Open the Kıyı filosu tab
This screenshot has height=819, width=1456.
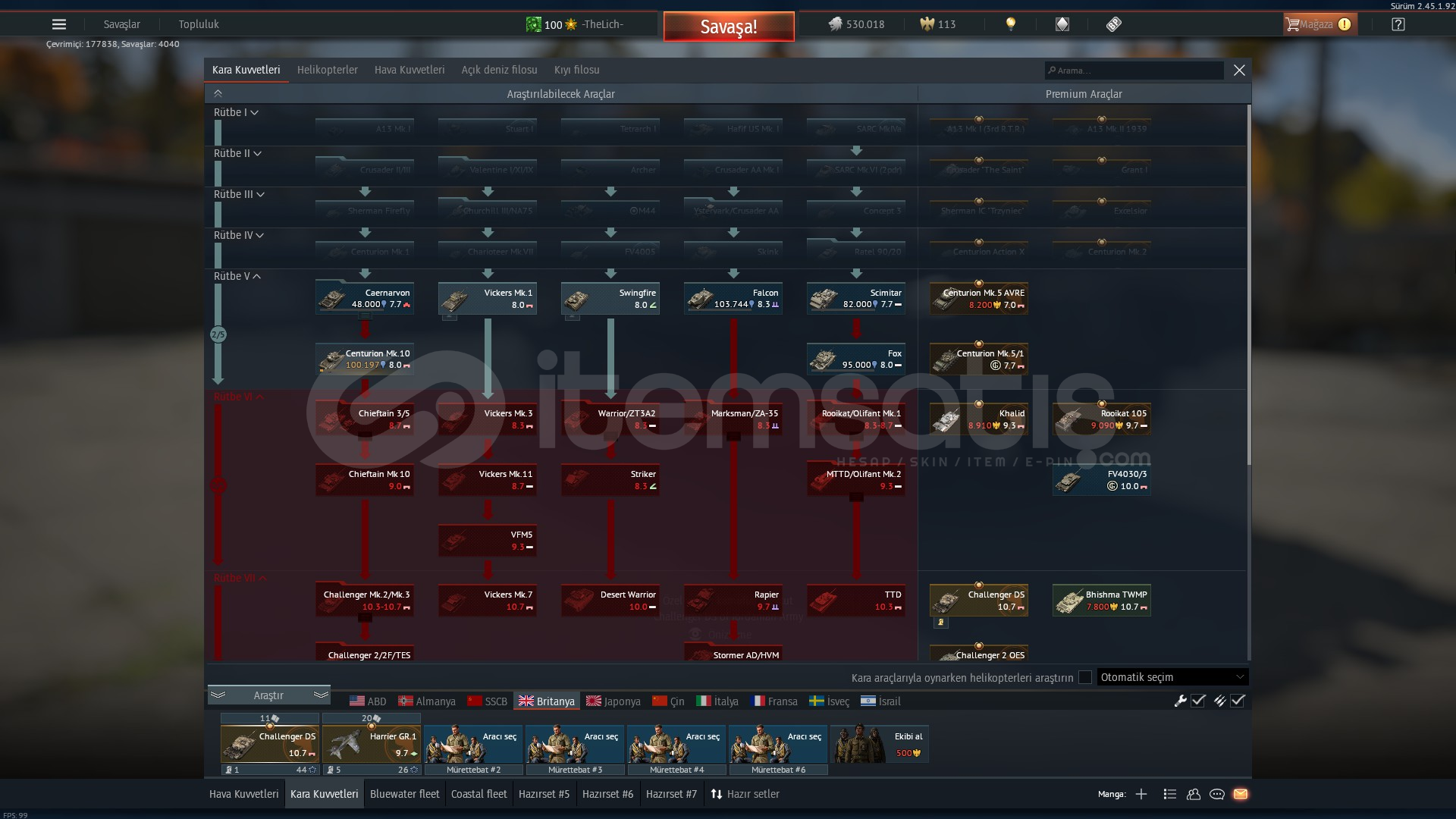click(576, 70)
